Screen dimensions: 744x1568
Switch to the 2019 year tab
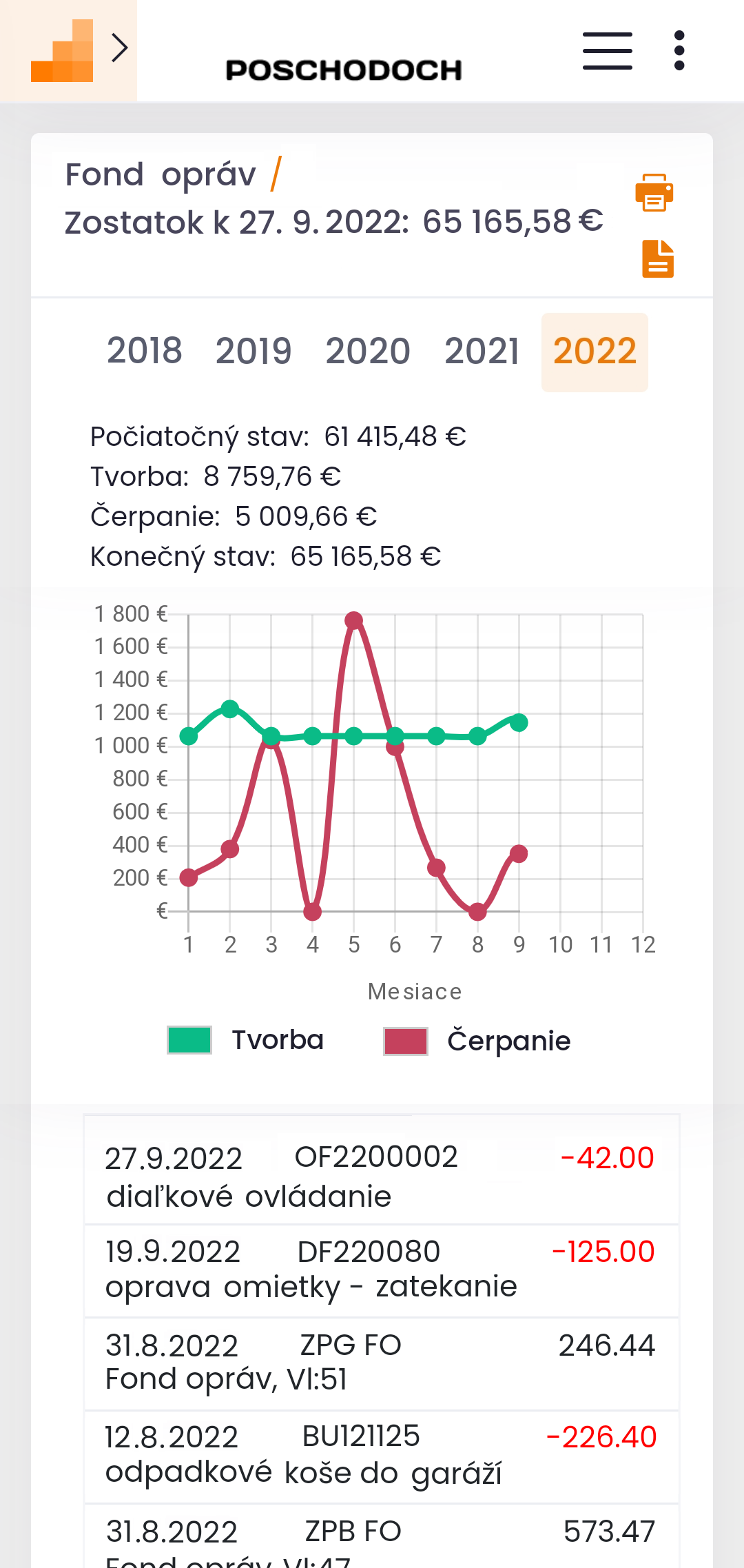(x=254, y=352)
